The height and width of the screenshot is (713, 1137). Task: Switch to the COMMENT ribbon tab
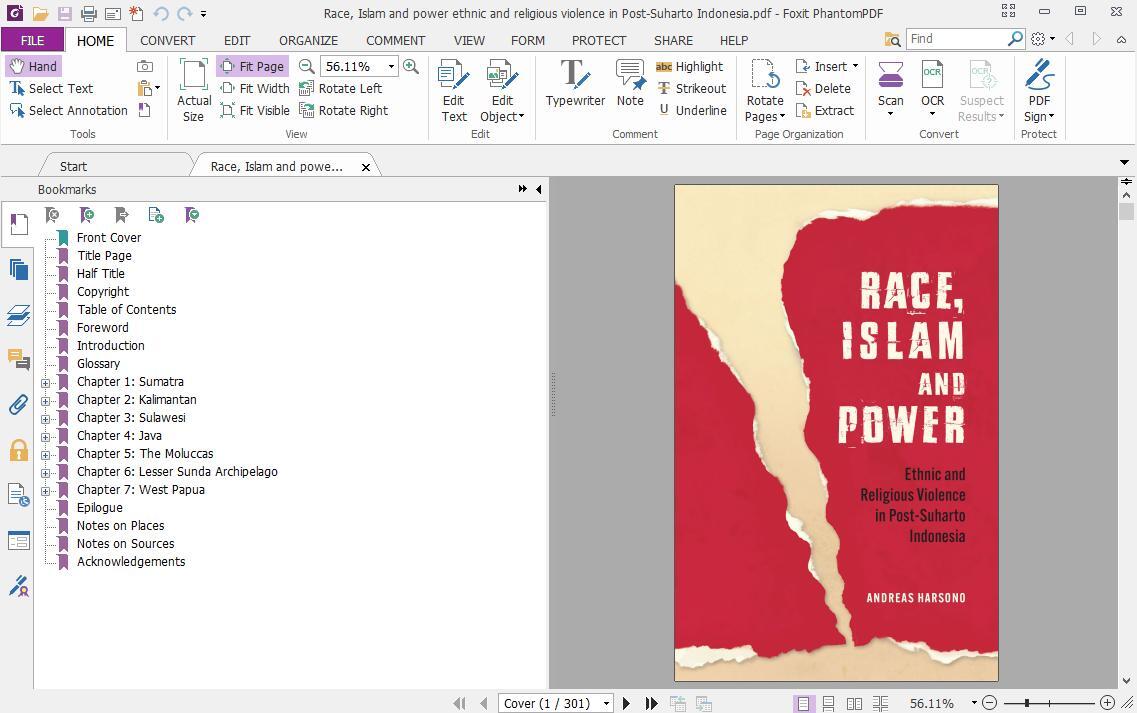click(x=395, y=41)
